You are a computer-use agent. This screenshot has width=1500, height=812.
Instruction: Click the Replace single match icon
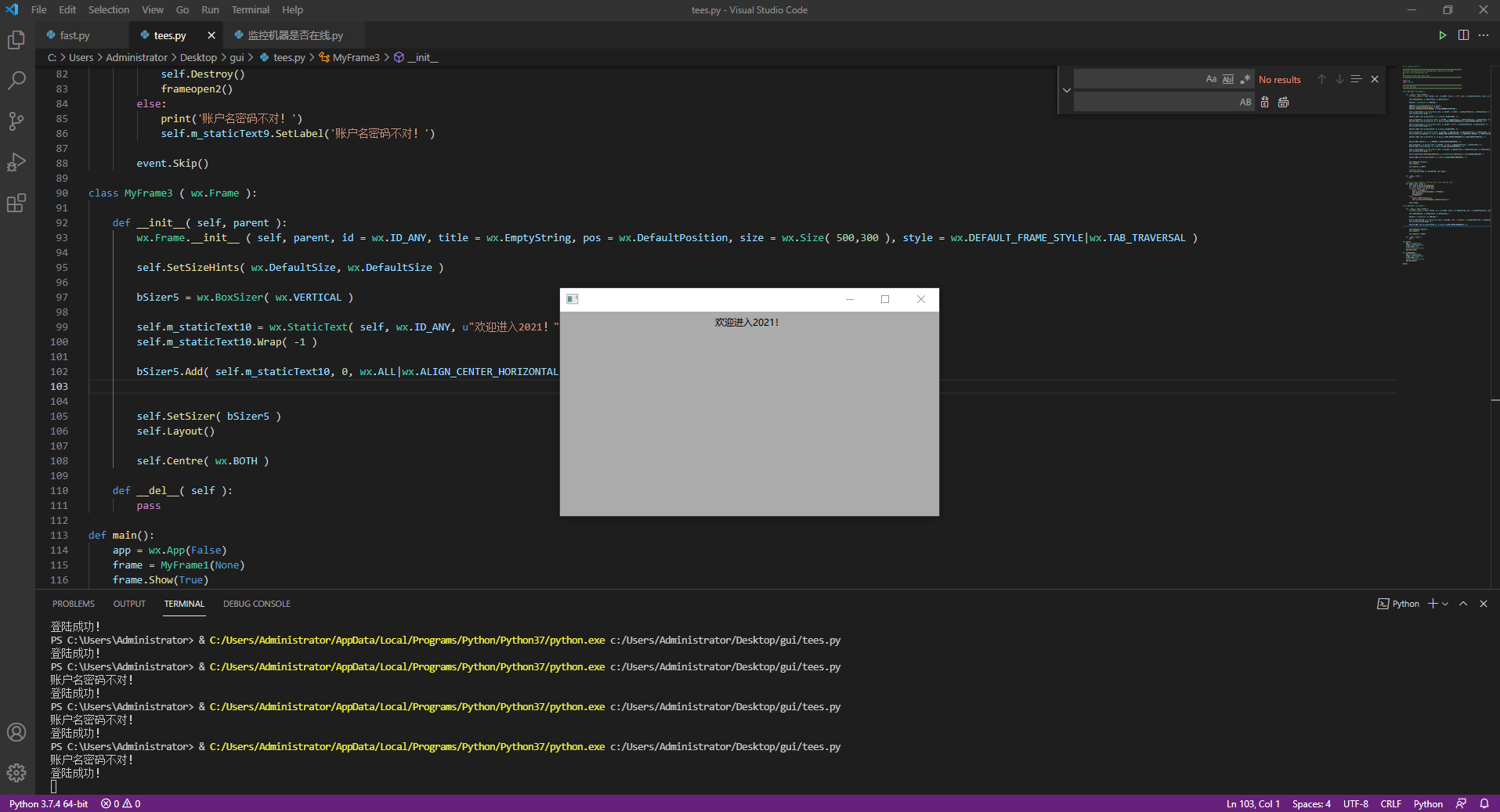(1264, 102)
